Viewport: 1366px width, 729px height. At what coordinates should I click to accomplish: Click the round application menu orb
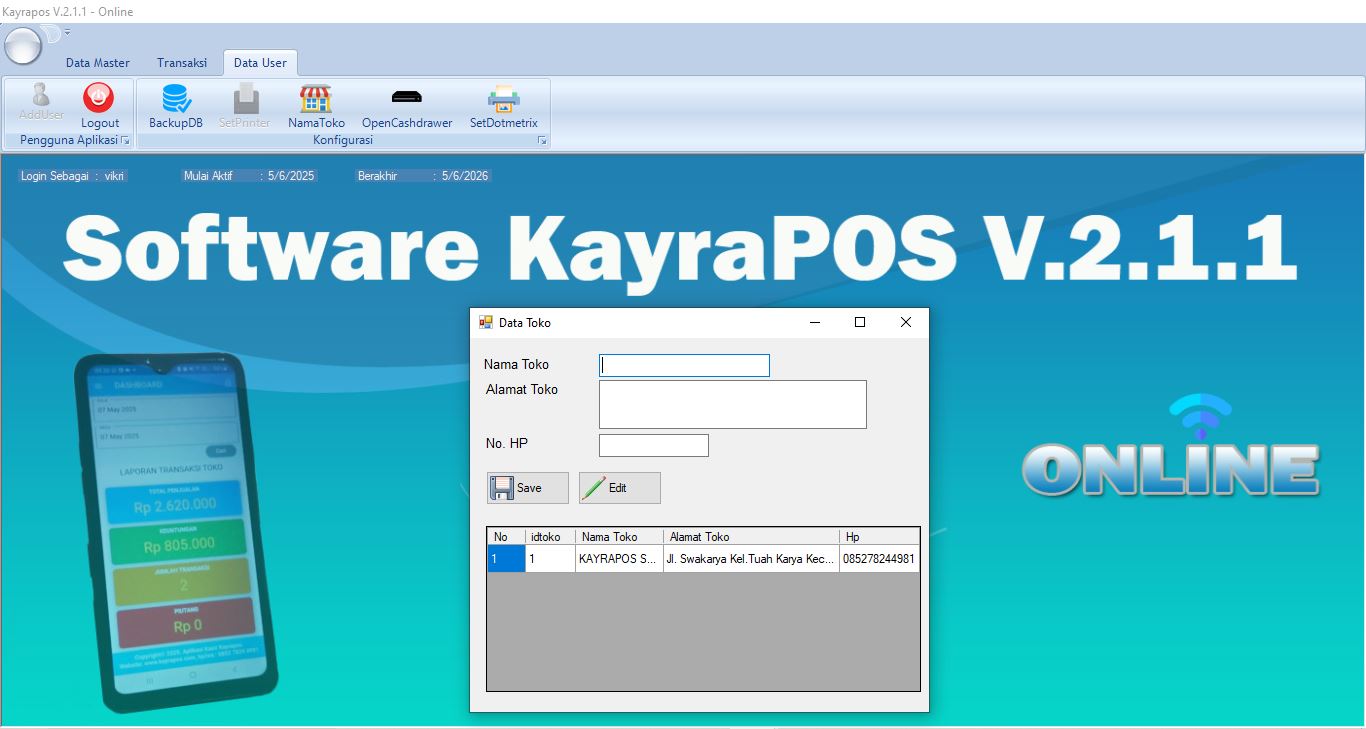tap(23, 45)
